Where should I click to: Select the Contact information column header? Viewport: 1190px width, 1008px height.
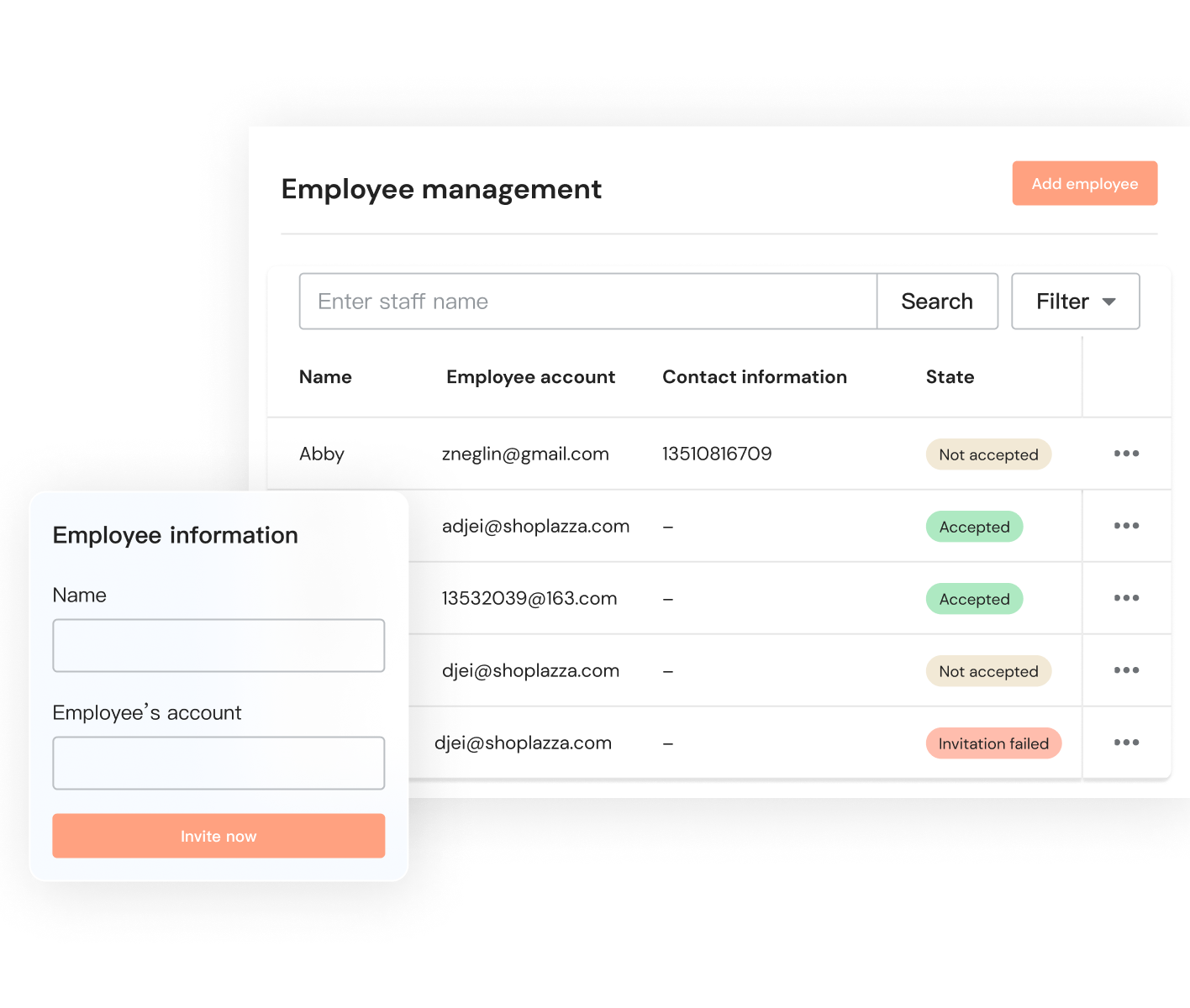(754, 377)
